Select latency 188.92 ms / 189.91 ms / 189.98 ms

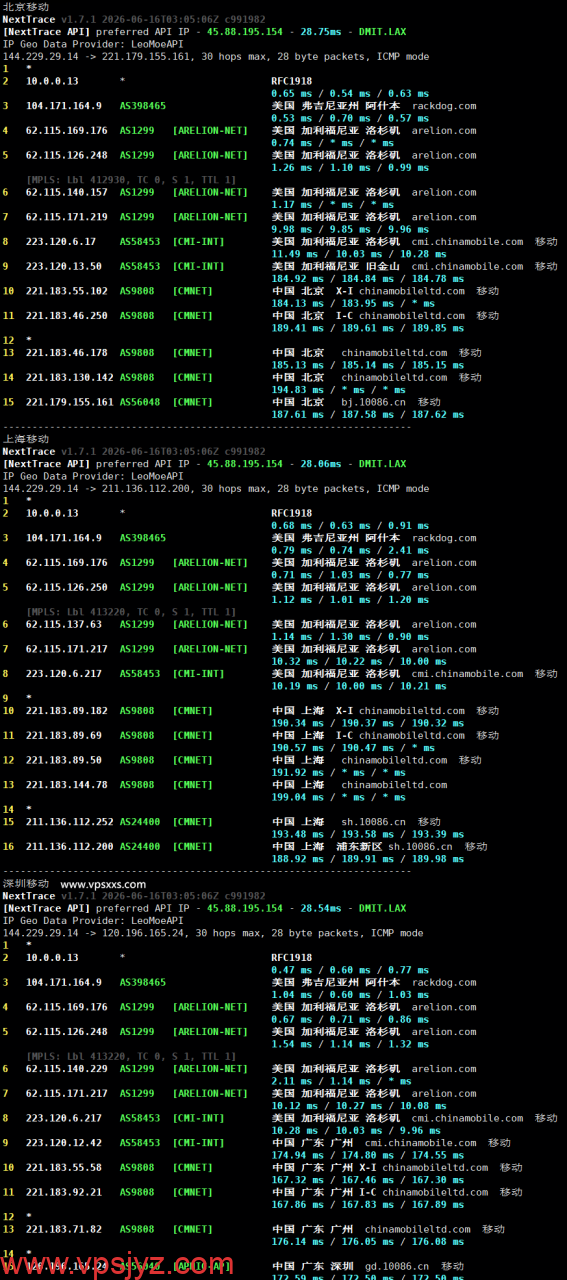point(354,858)
